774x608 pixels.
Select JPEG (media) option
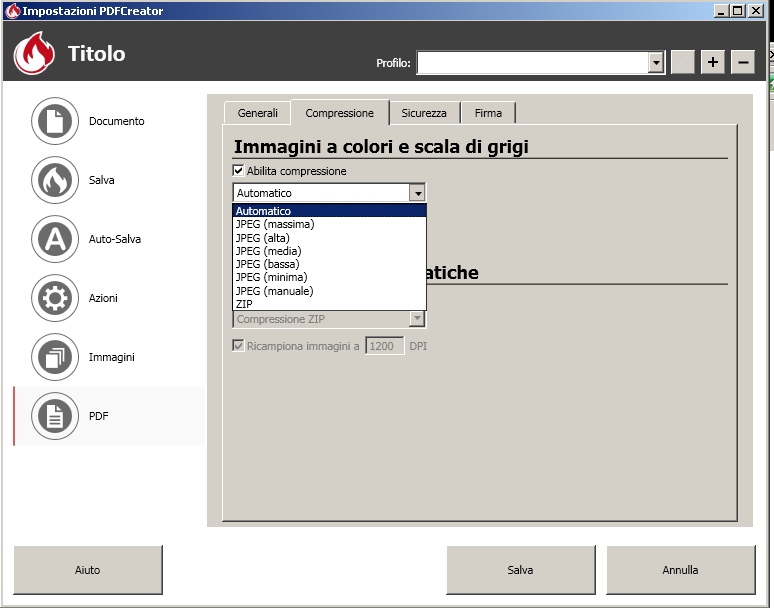click(329, 251)
